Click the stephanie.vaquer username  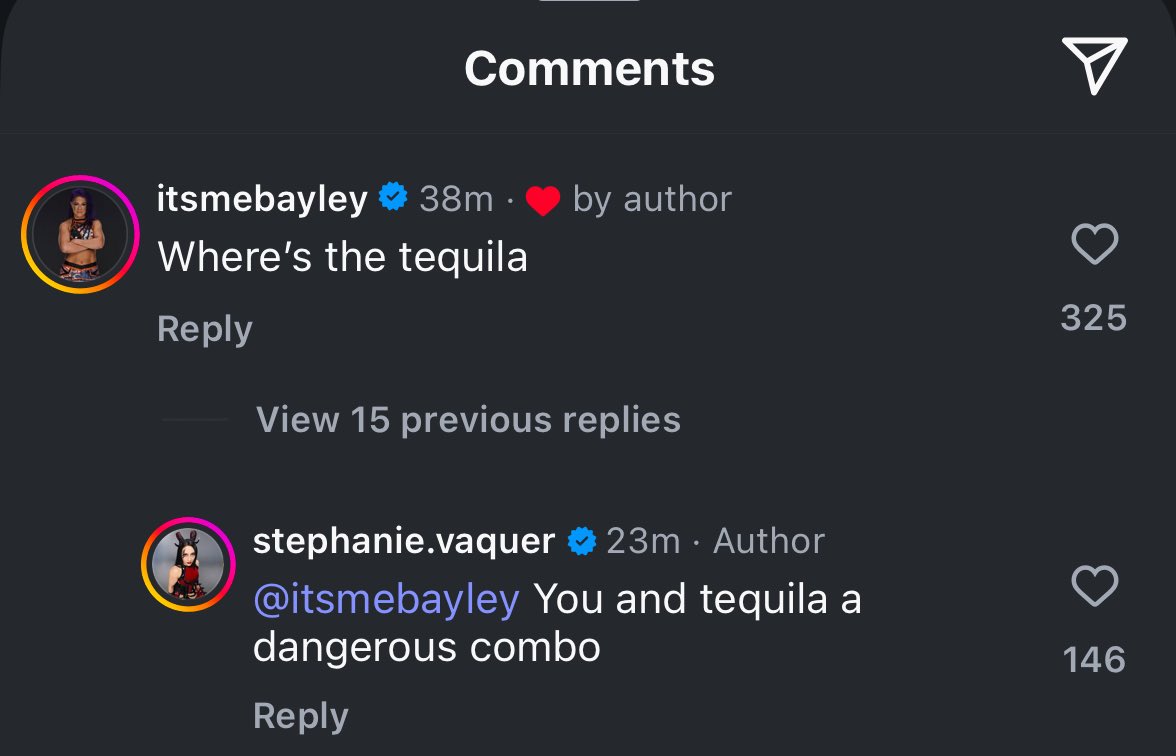(x=403, y=541)
